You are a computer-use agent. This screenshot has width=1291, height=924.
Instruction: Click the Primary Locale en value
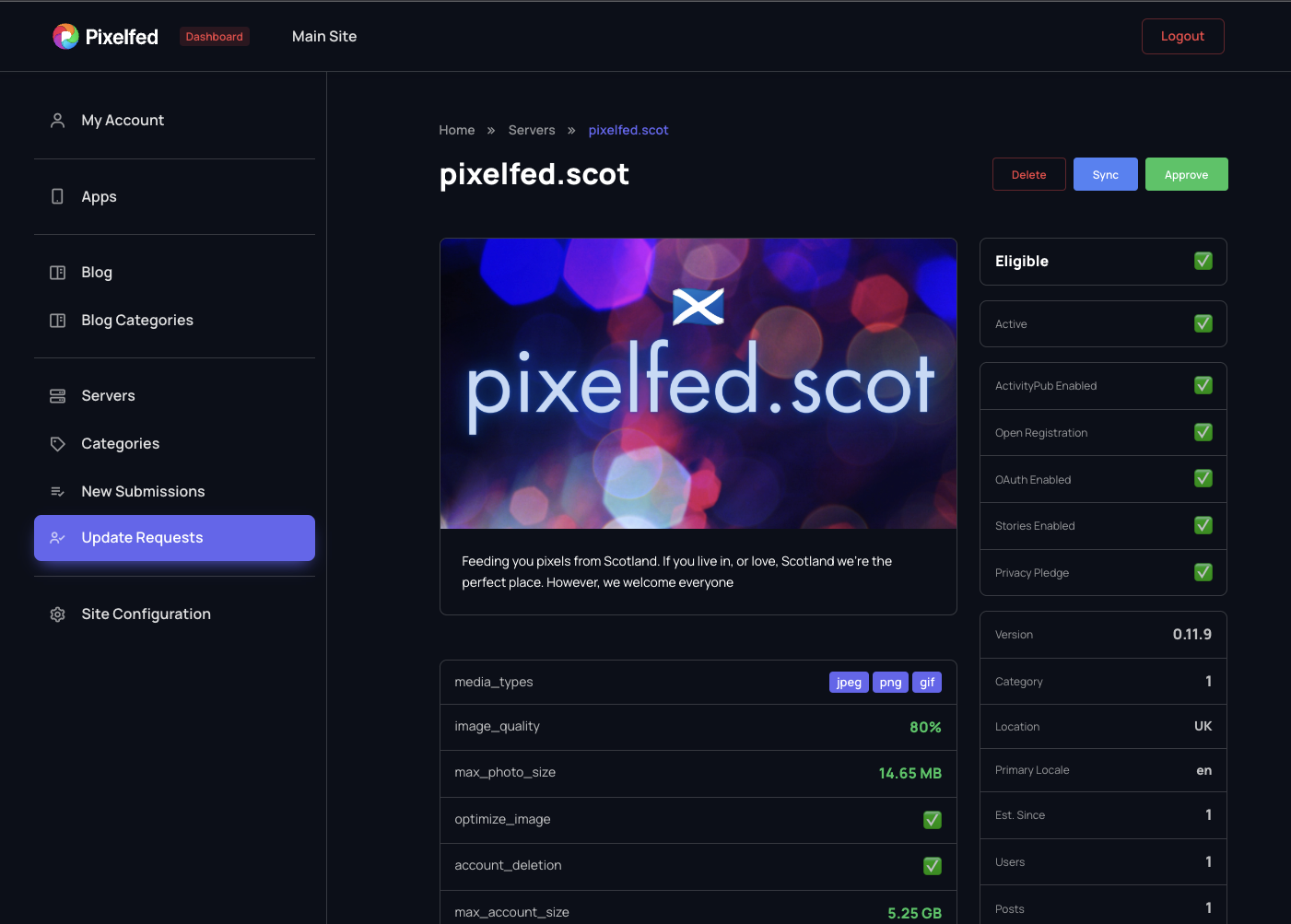[1203, 770]
